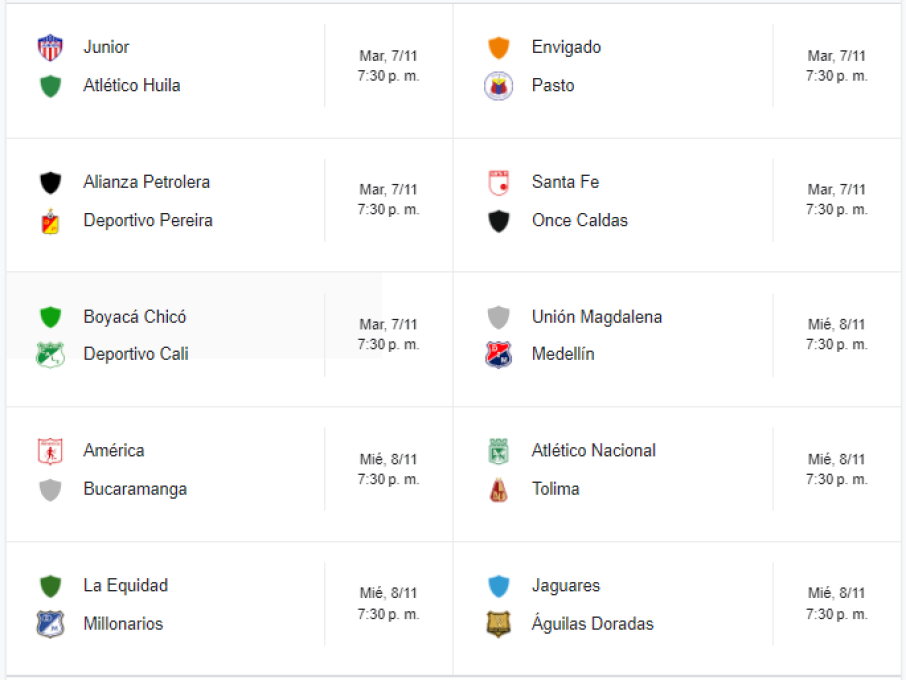This screenshot has height=680, width=906.
Task: Click the Deportivo Pereira crest icon
Action: pyautogui.click(x=50, y=221)
